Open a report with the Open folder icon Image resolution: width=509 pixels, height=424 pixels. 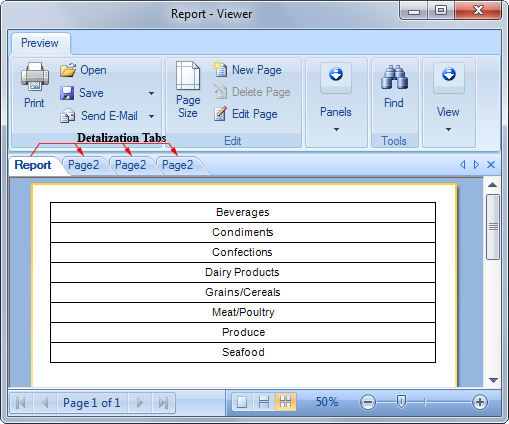(68, 70)
